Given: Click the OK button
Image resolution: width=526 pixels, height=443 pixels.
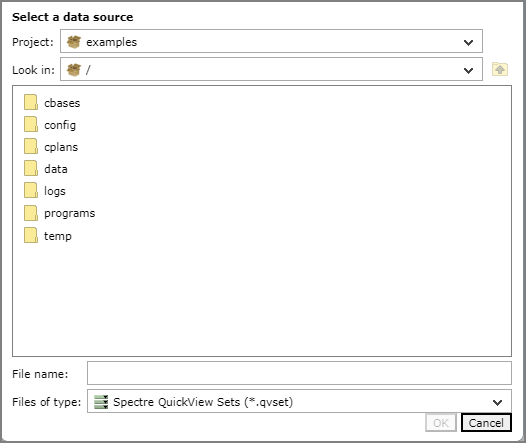Looking at the screenshot, I should (x=441, y=423).
